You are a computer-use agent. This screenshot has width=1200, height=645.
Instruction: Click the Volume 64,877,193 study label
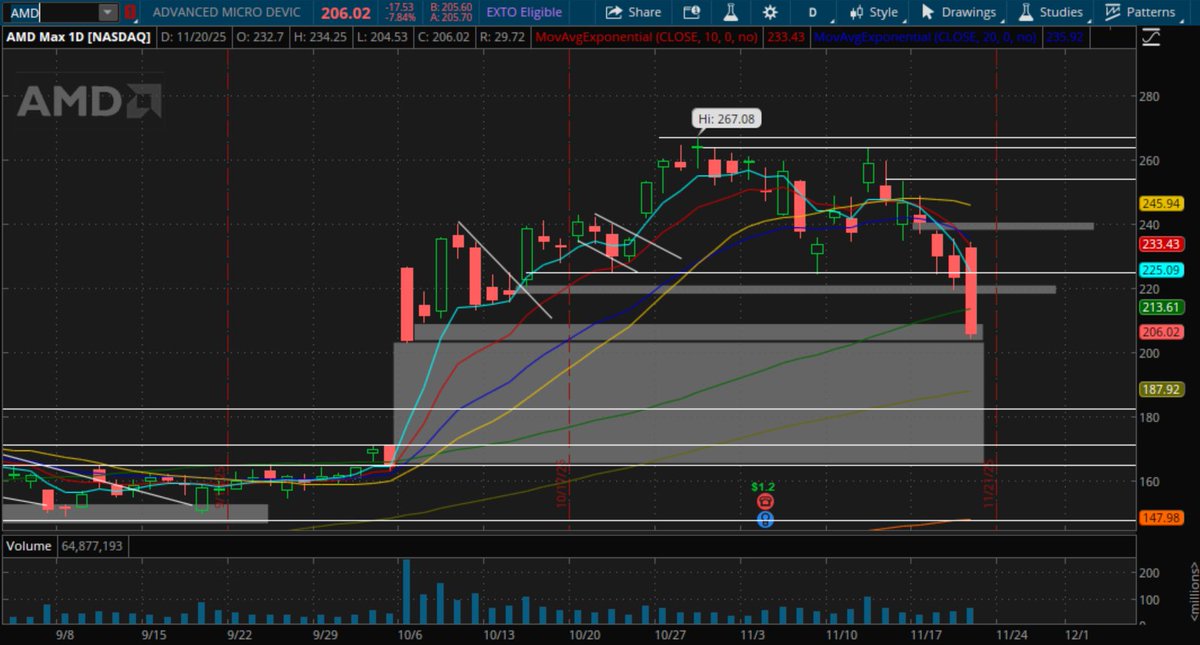67,546
